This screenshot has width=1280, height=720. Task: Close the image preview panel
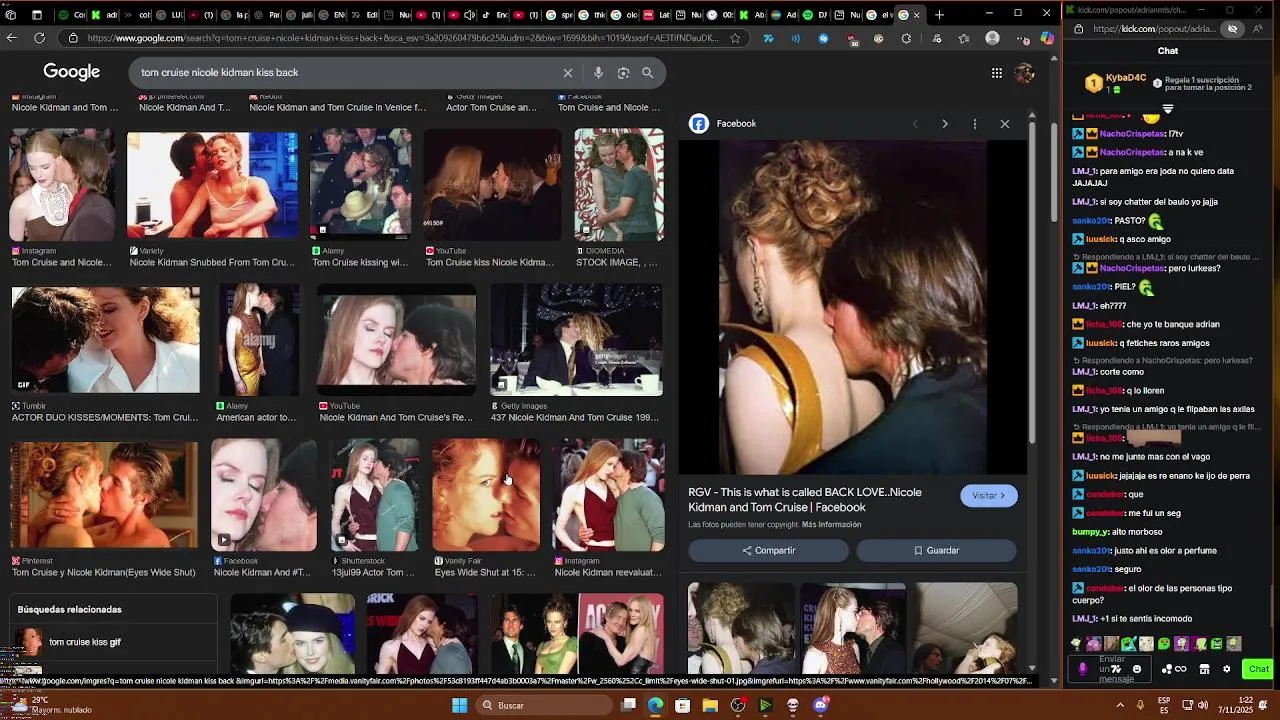1005,124
